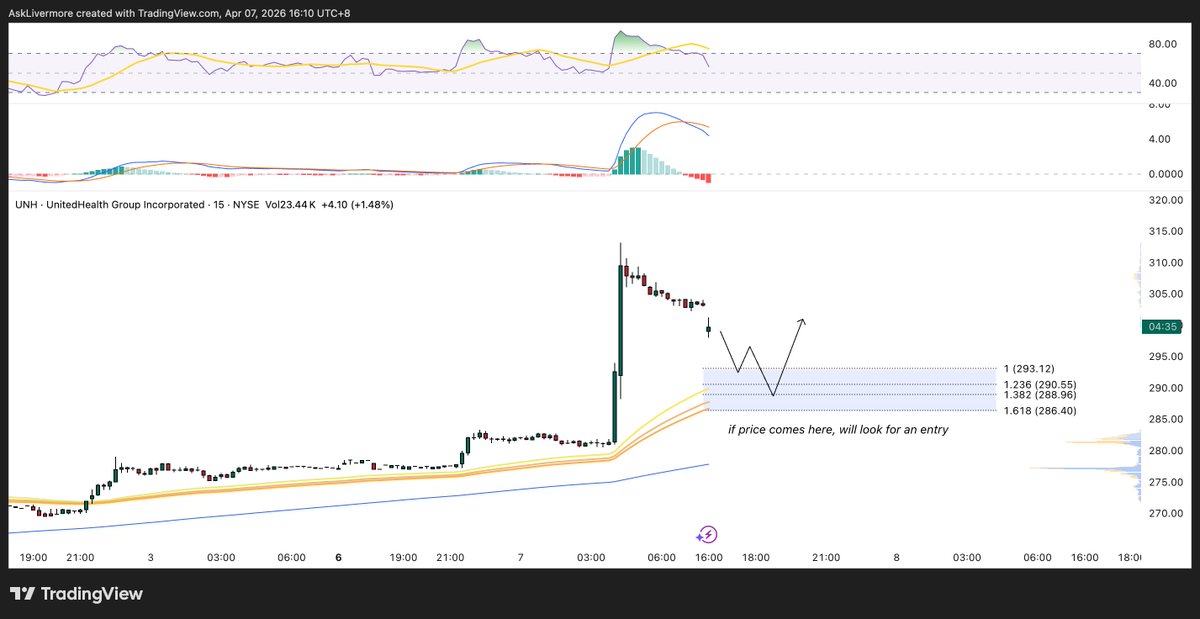Click the 275.00 price axis label

pyautogui.click(x=1165, y=482)
